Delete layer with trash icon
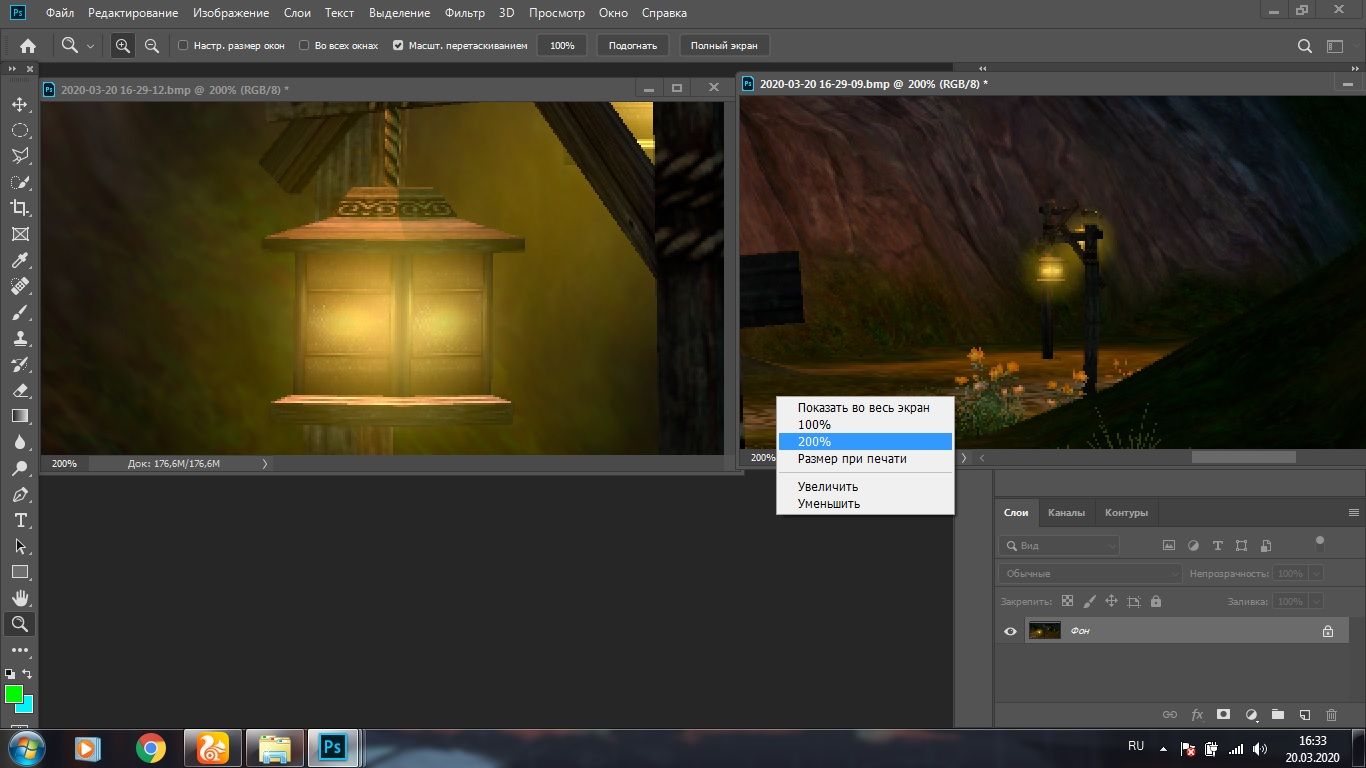 (1331, 715)
